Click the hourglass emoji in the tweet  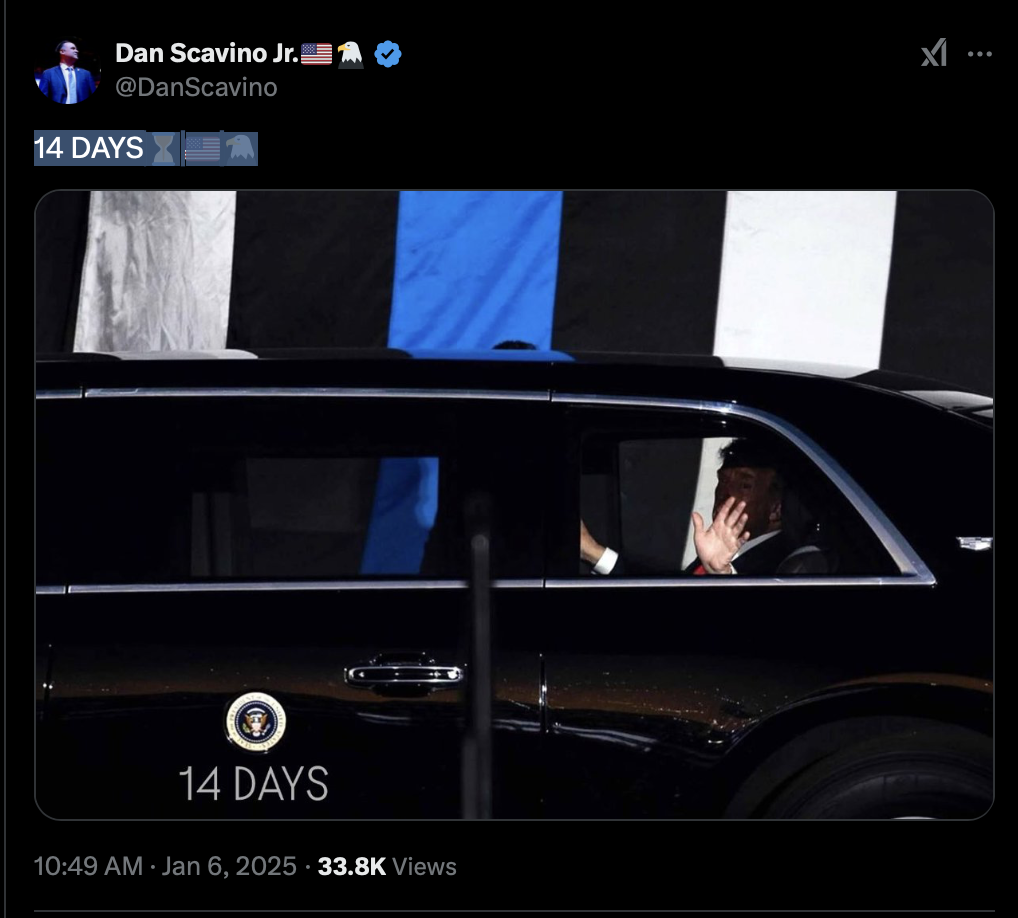click(163, 149)
